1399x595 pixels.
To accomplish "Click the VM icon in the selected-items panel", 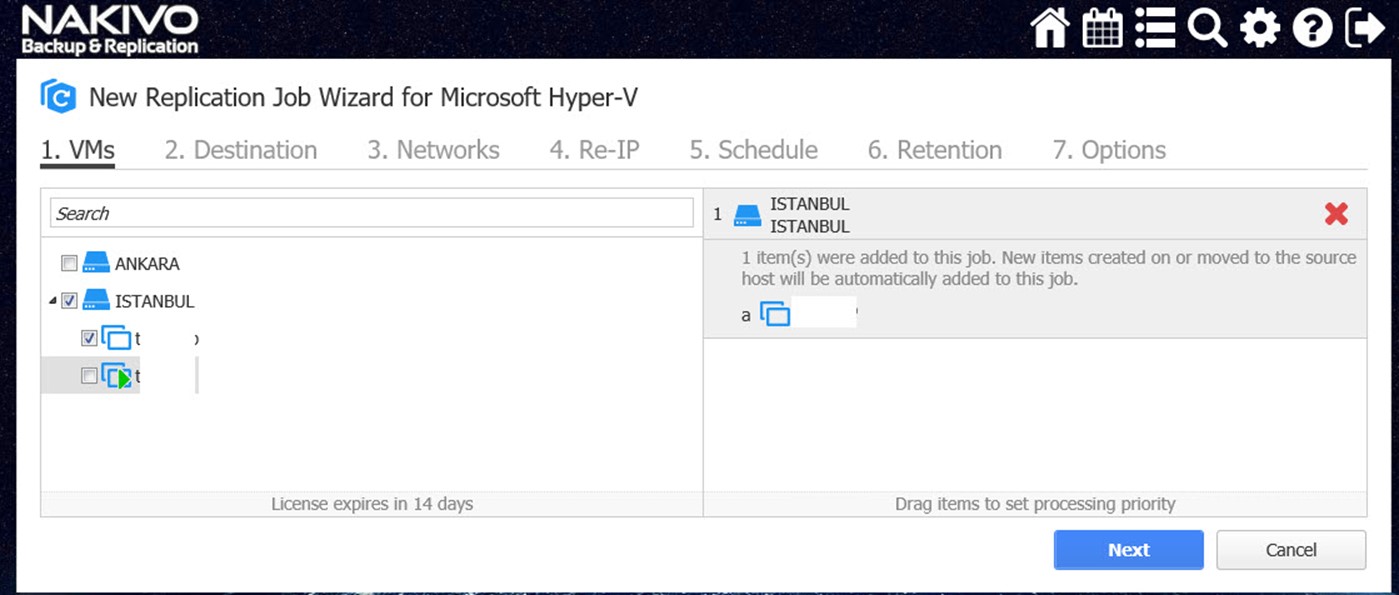I will (x=775, y=314).
